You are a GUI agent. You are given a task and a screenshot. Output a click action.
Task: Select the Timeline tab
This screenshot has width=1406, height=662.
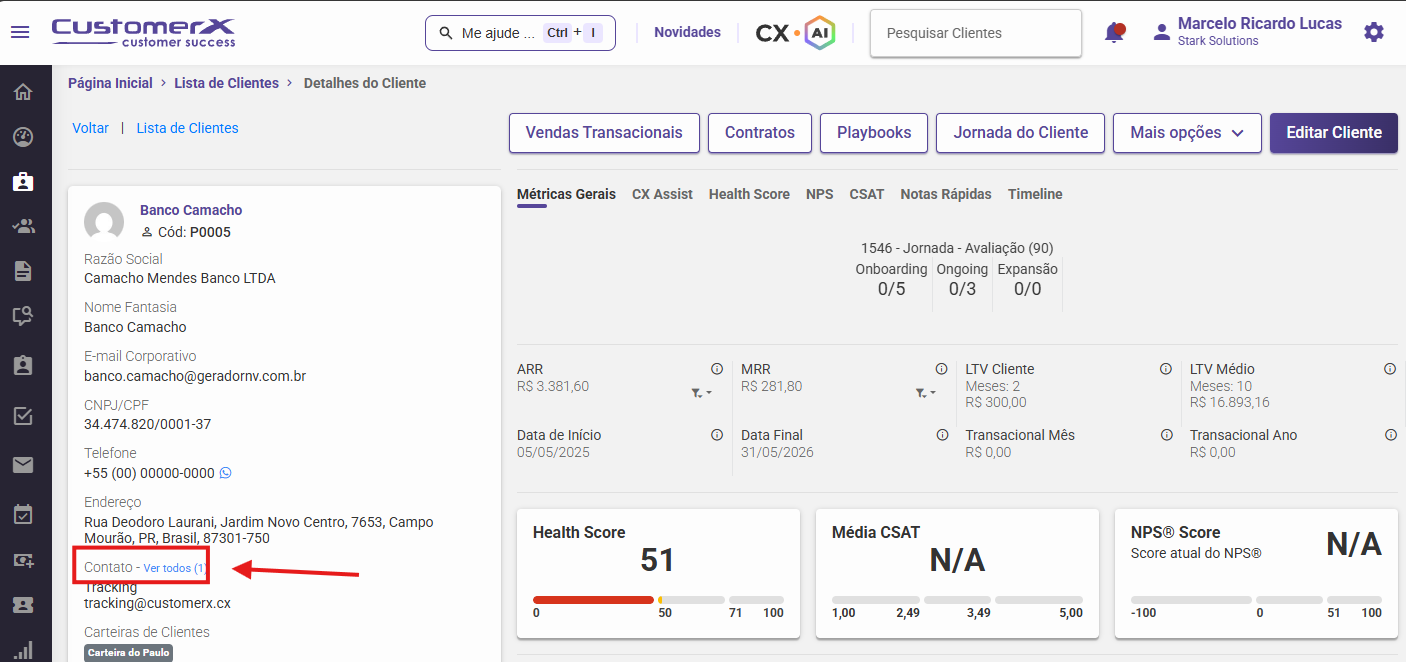click(x=1035, y=194)
